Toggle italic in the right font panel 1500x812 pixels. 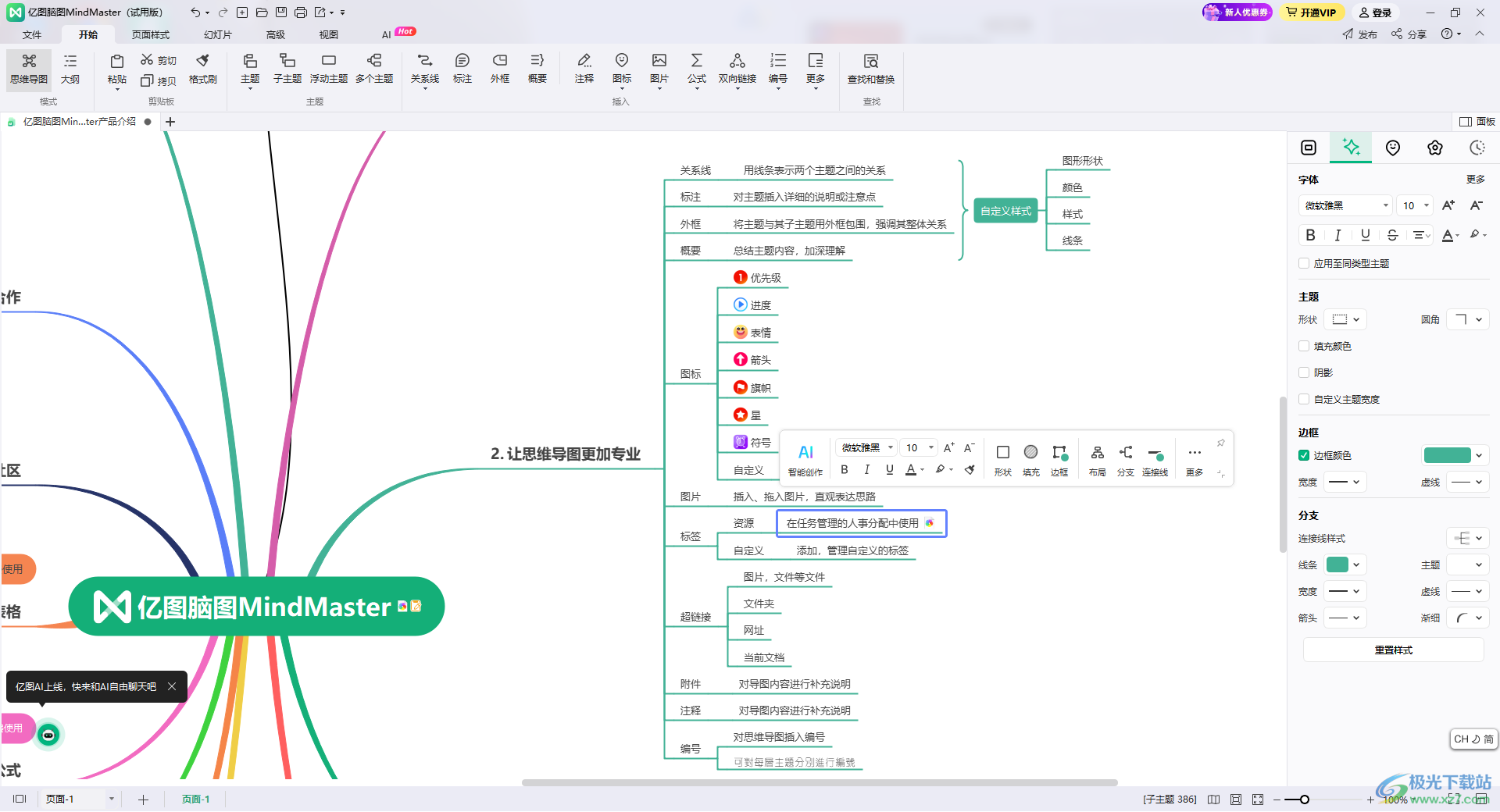click(x=1337, y=235)
